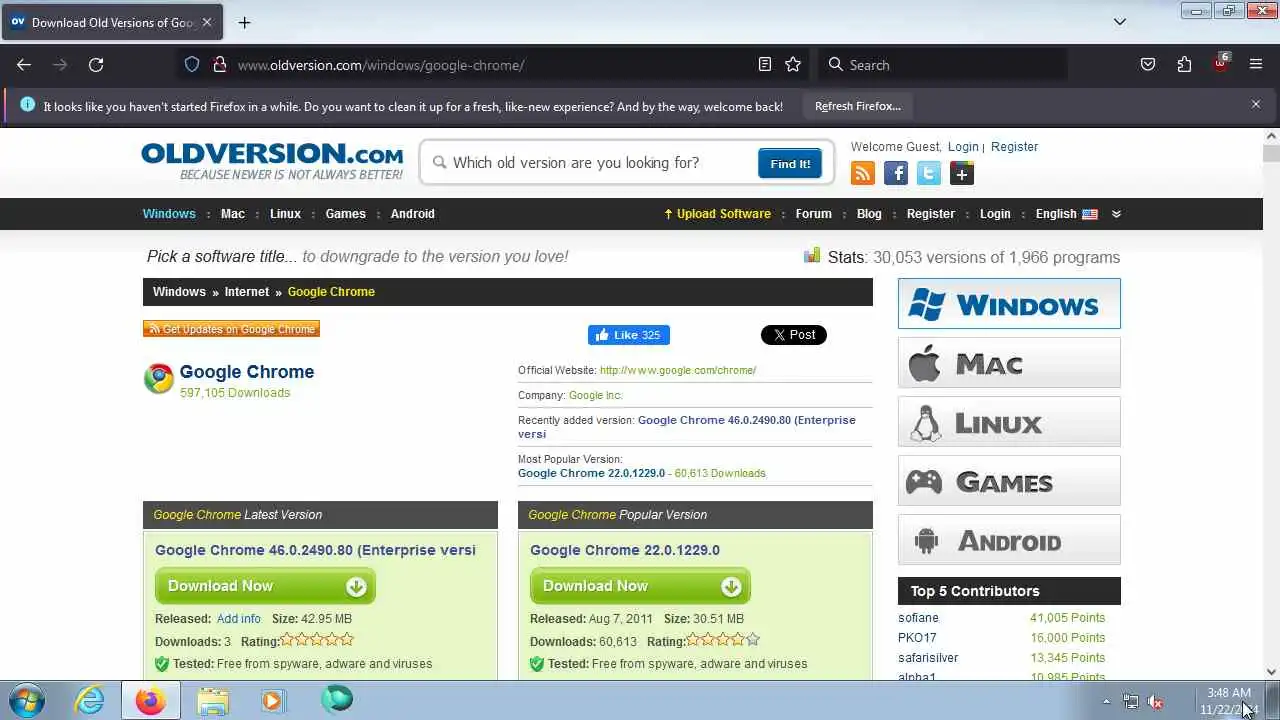1280x720 pixels.
Task: Click the Games platform sidebar banner
Action: tap(1009, 480)
